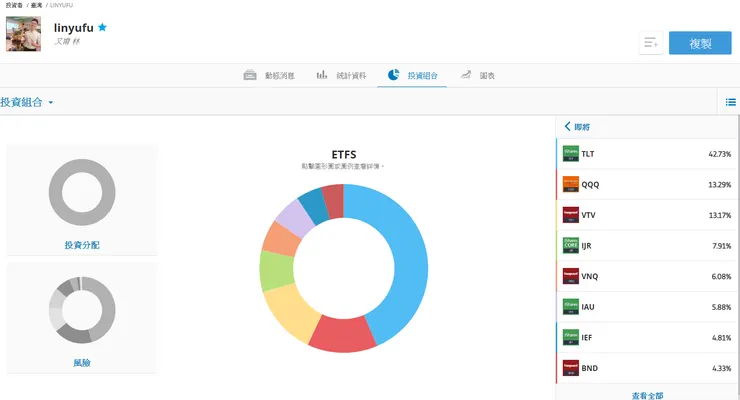740x400 pixels.
Task: Click the 4.33% allocation value
Action: coord(721,368)
